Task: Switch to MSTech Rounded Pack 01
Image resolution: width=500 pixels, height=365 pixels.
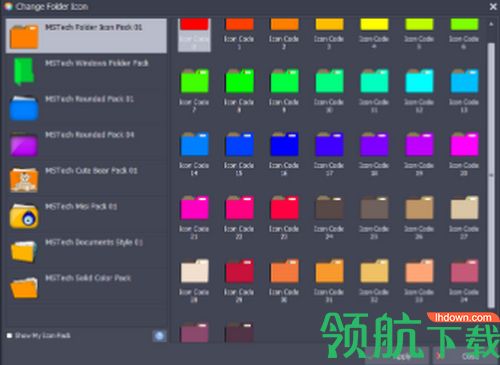Action: pos(86,107)
